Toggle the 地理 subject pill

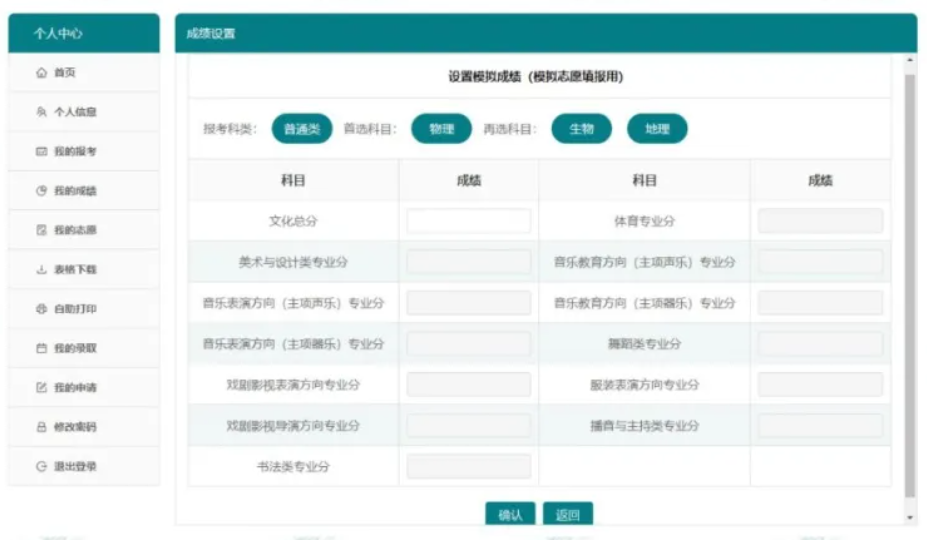[x=657, y=128]
